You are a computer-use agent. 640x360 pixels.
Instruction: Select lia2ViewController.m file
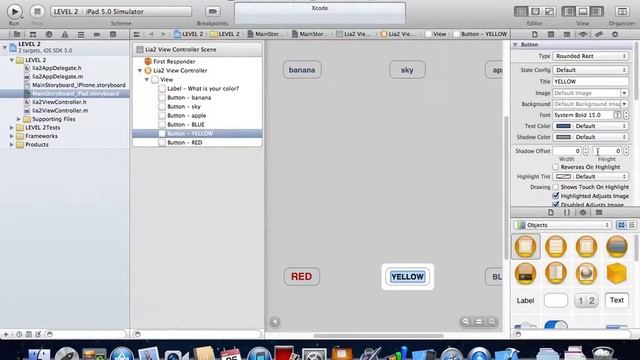pos(60,111)
